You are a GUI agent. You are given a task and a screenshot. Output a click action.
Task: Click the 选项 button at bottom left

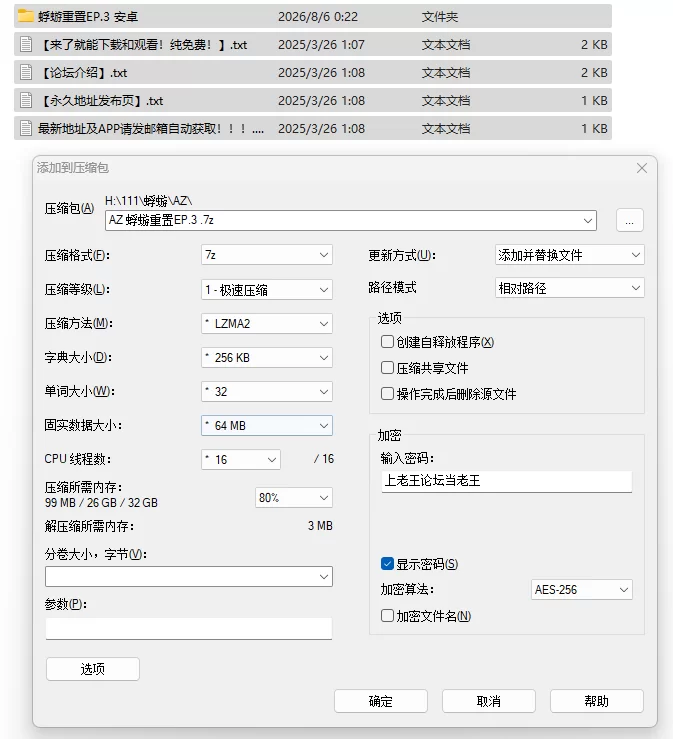(93, 669)
